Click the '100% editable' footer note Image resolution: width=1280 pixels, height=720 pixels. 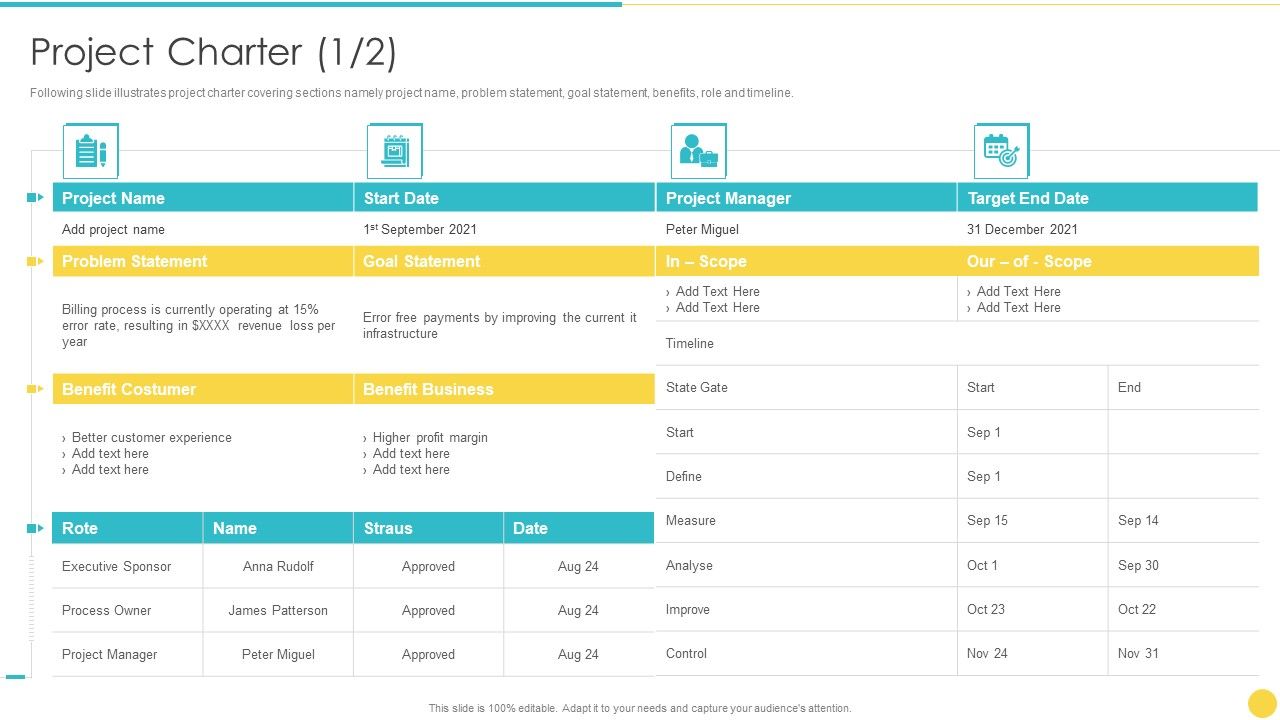(640, 708)
